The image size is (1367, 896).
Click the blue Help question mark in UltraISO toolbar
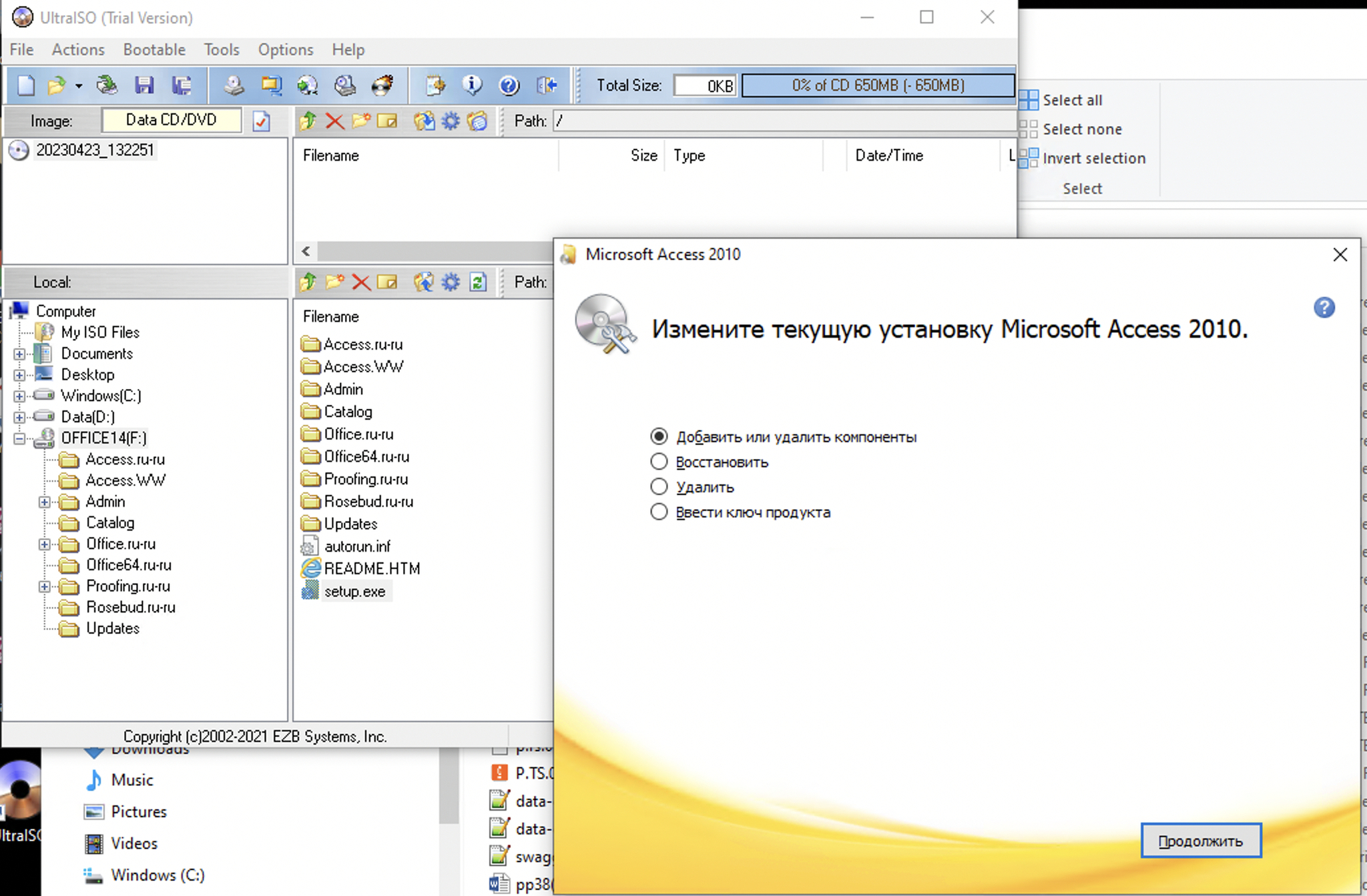[x=509, y=85]
